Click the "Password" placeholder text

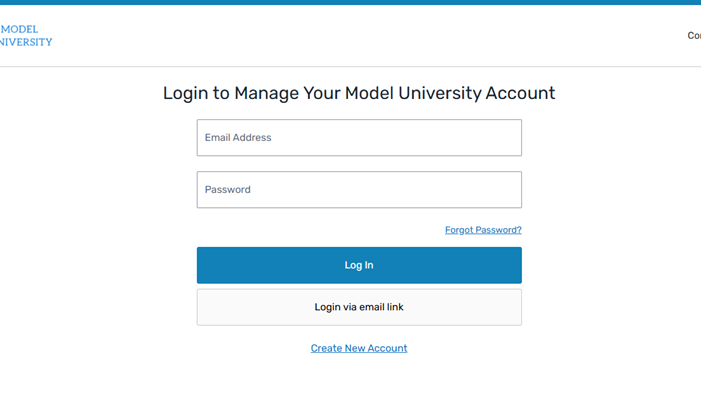pyautogui.click(x=228, y=190)
